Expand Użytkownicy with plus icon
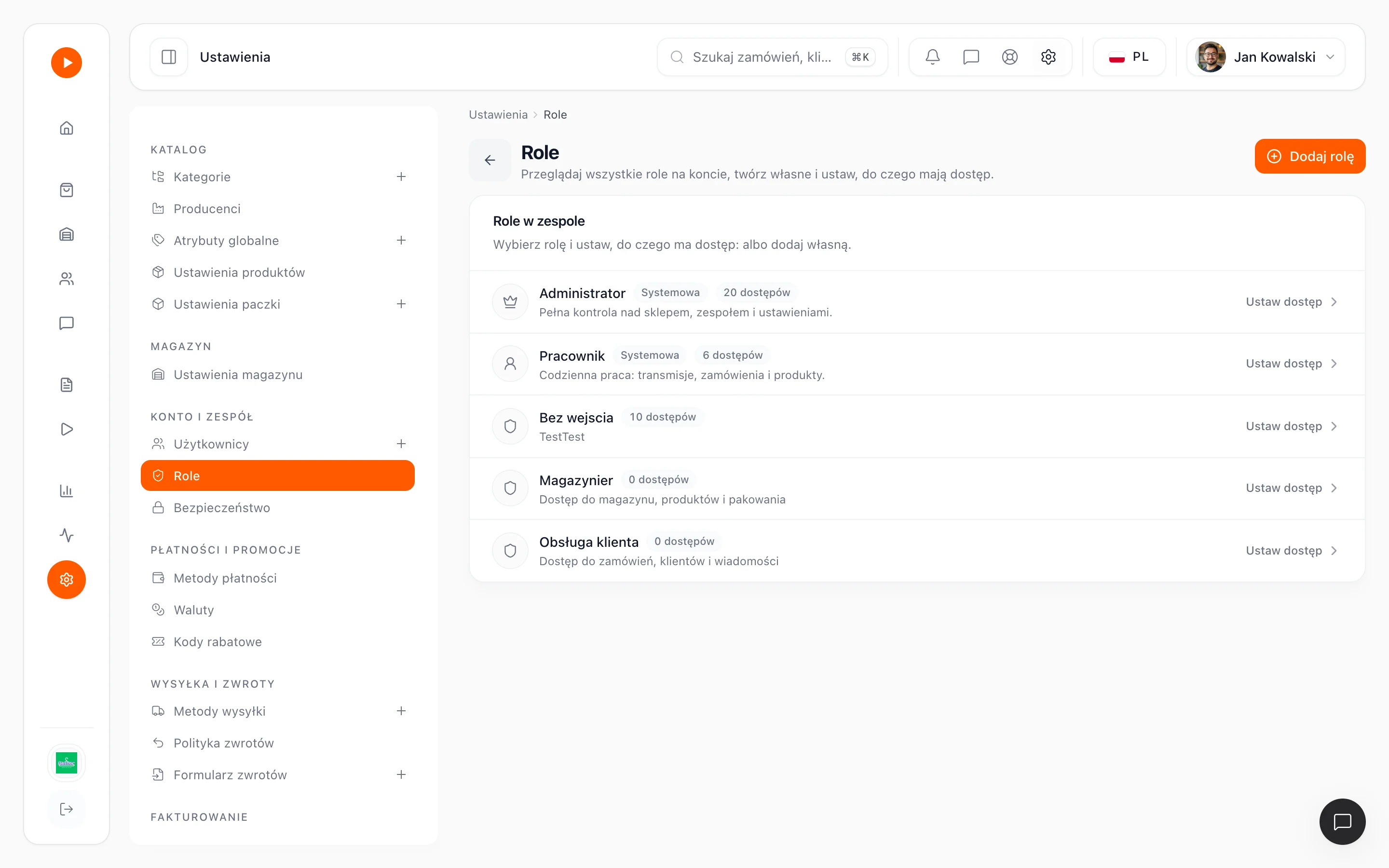 coord(401,444)
